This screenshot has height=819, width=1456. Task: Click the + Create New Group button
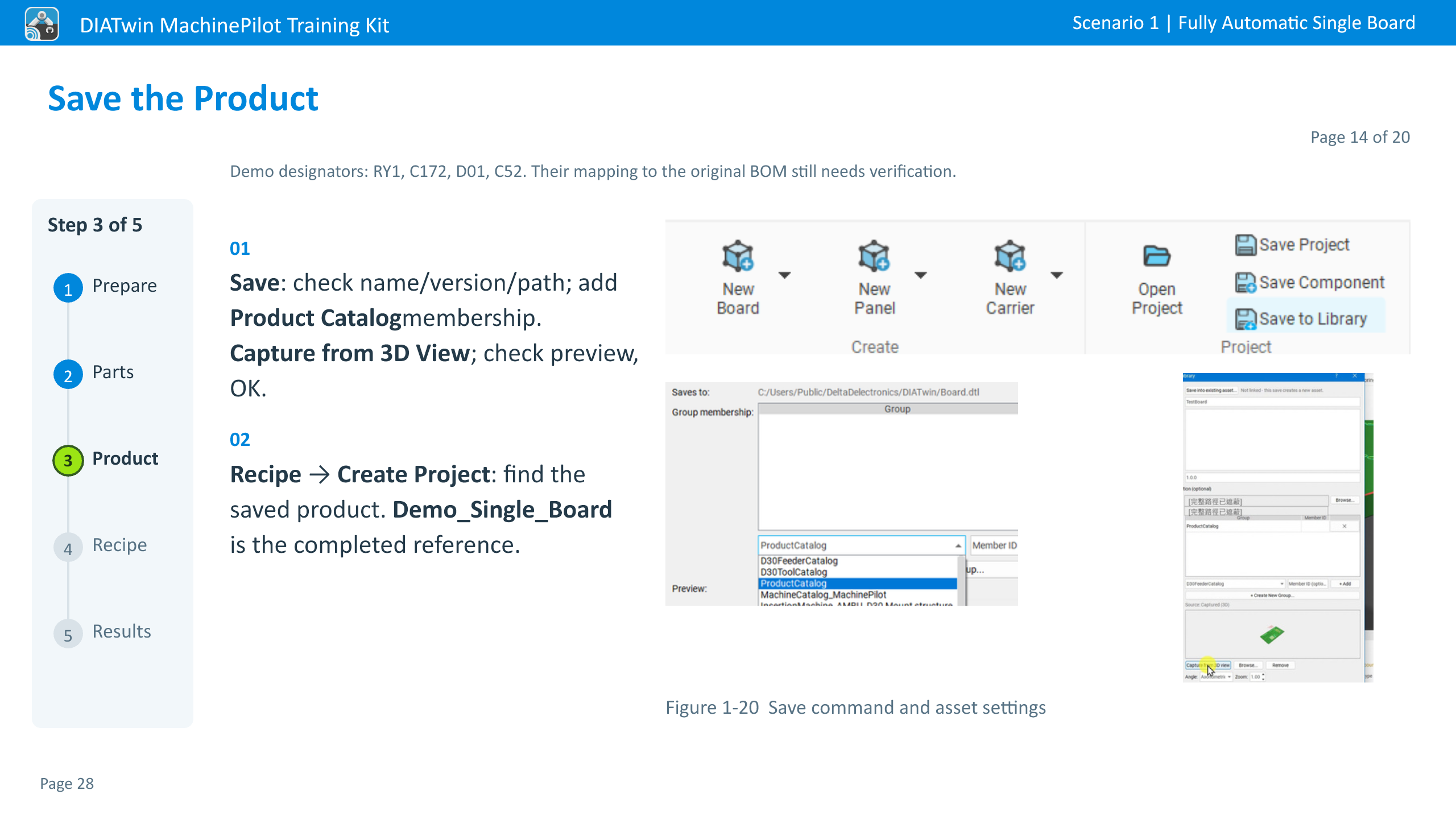tap(1272, 595)
